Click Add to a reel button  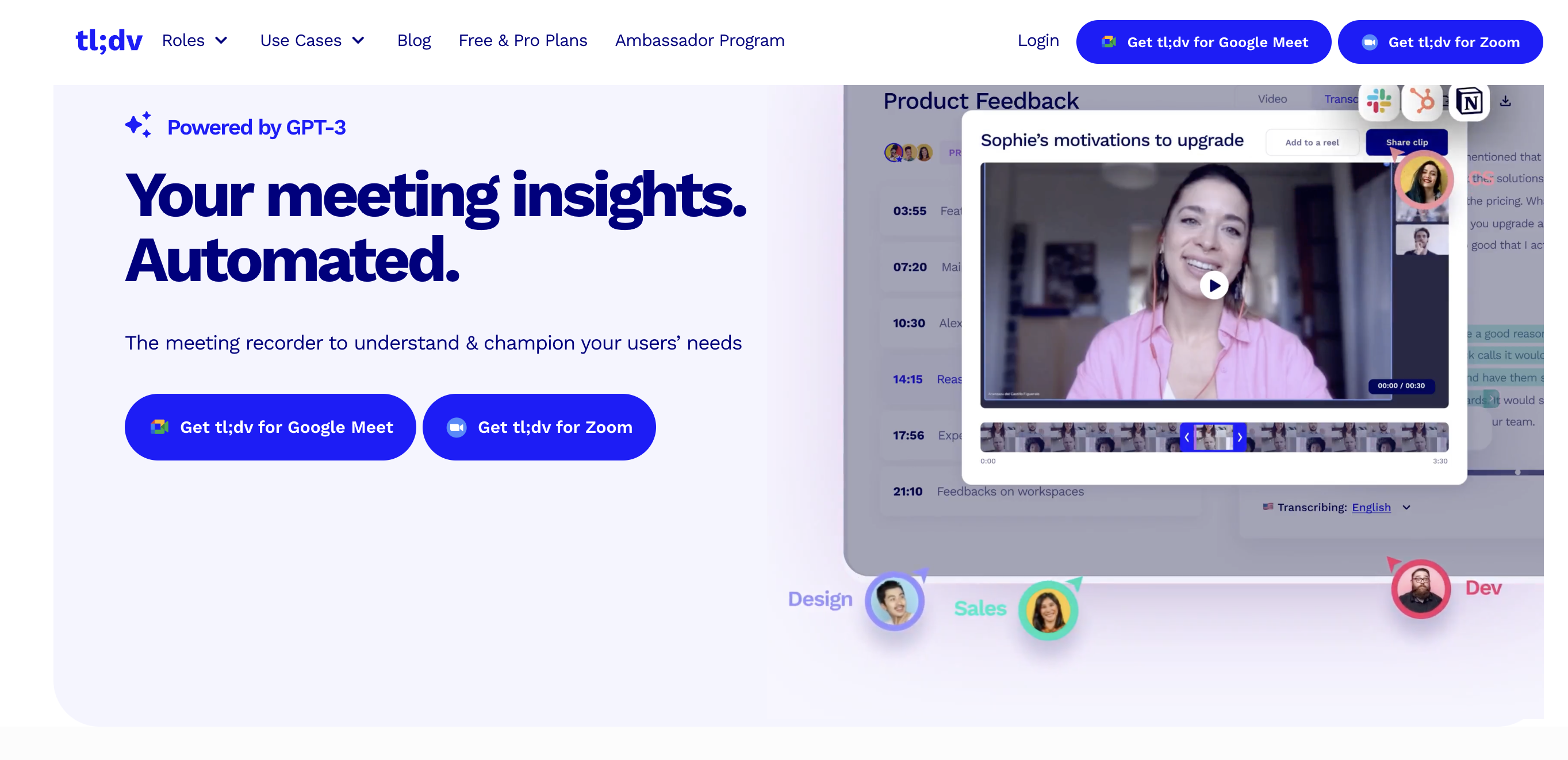1312,143
